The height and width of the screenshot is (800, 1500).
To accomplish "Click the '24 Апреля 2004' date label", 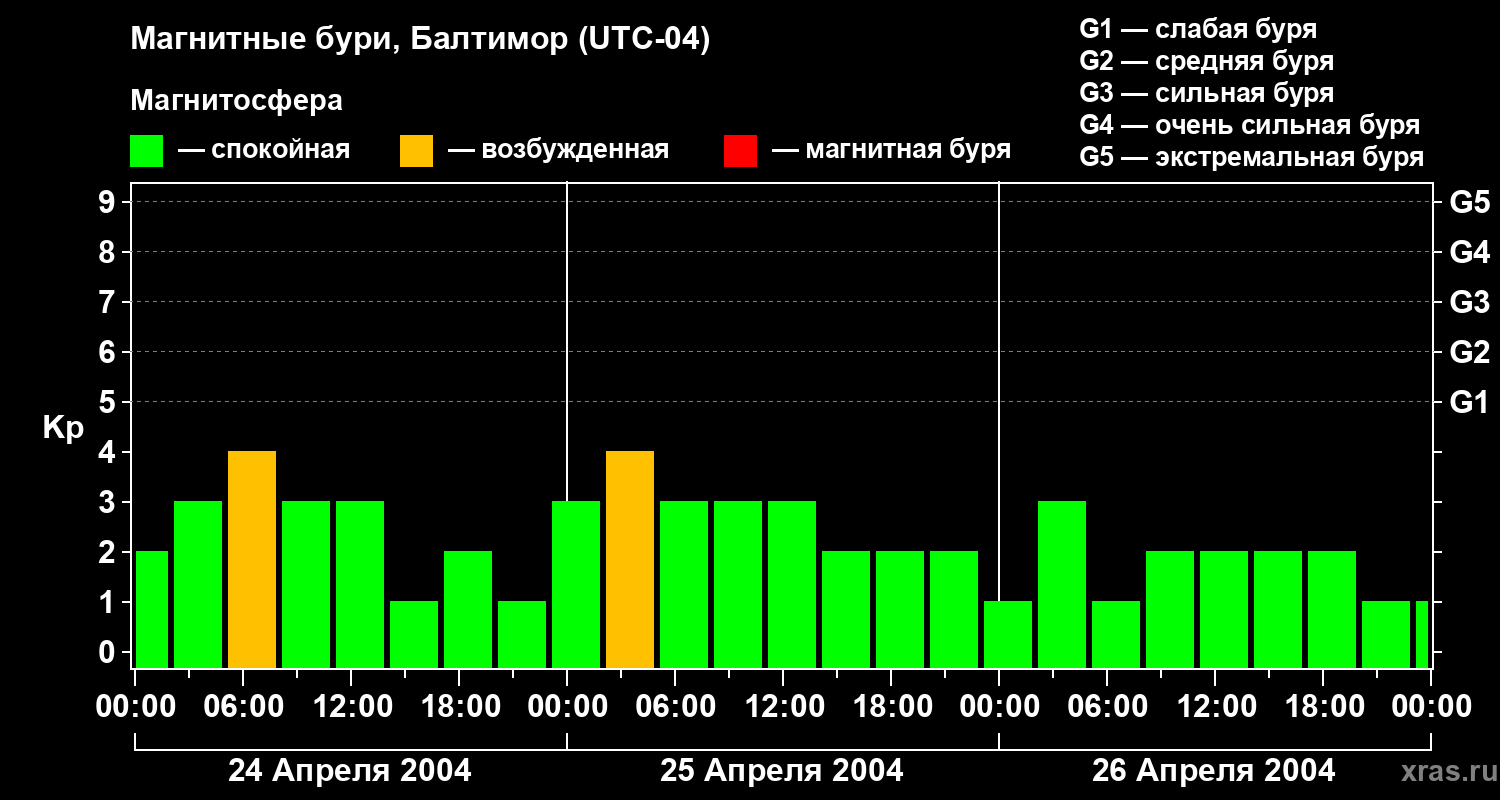I will (x=350, y=771).
